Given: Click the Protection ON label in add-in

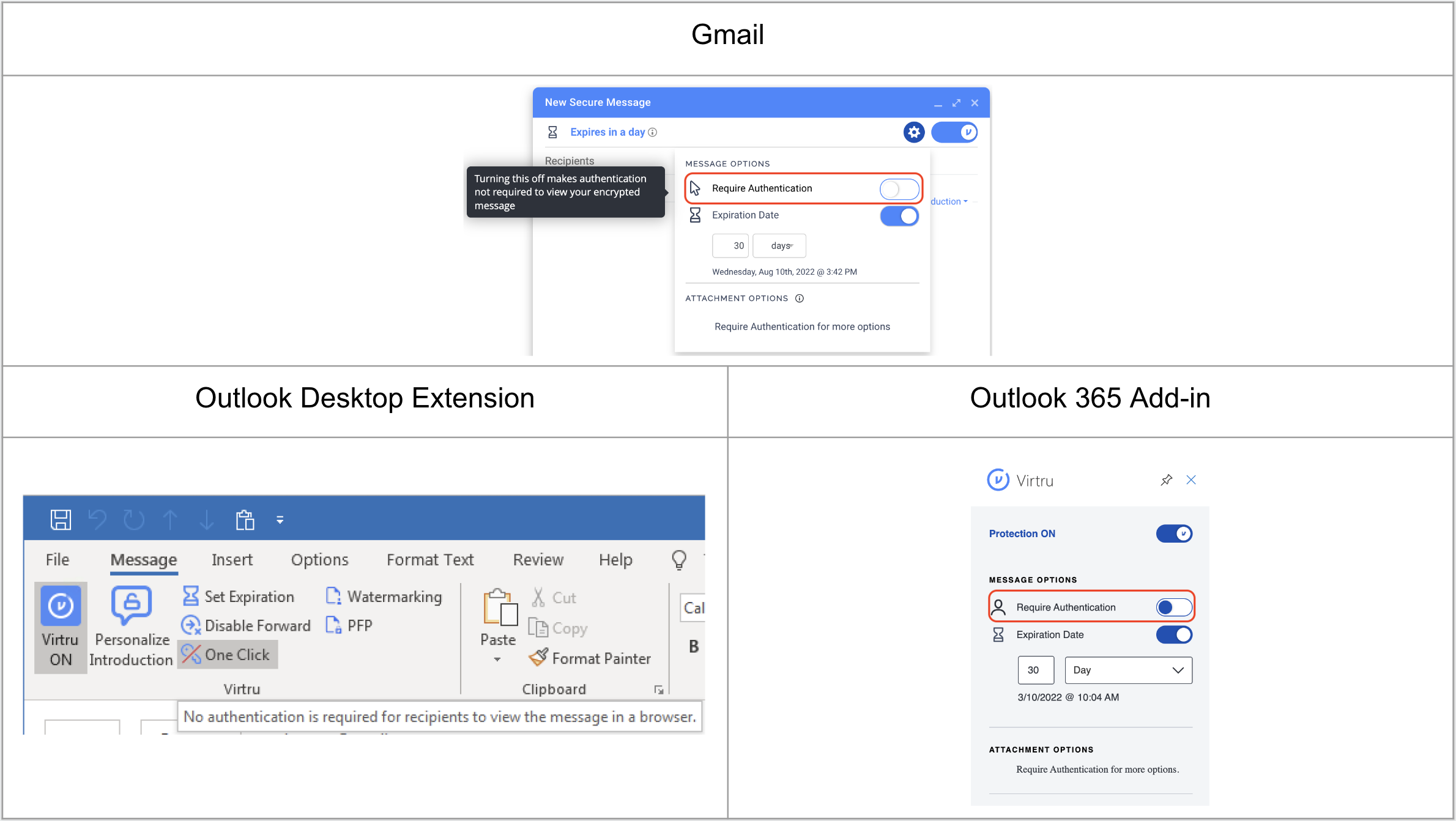Looking at the screenshot, I should (1022, 533).
